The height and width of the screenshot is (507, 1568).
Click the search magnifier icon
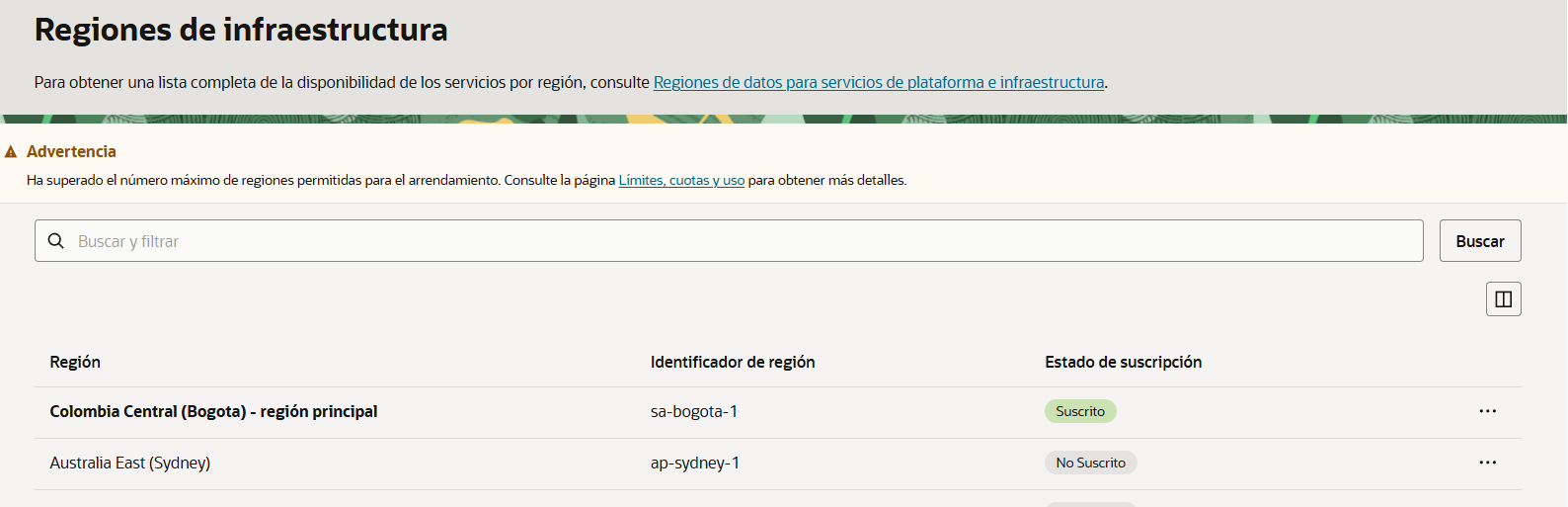click(x=56, y=241)
